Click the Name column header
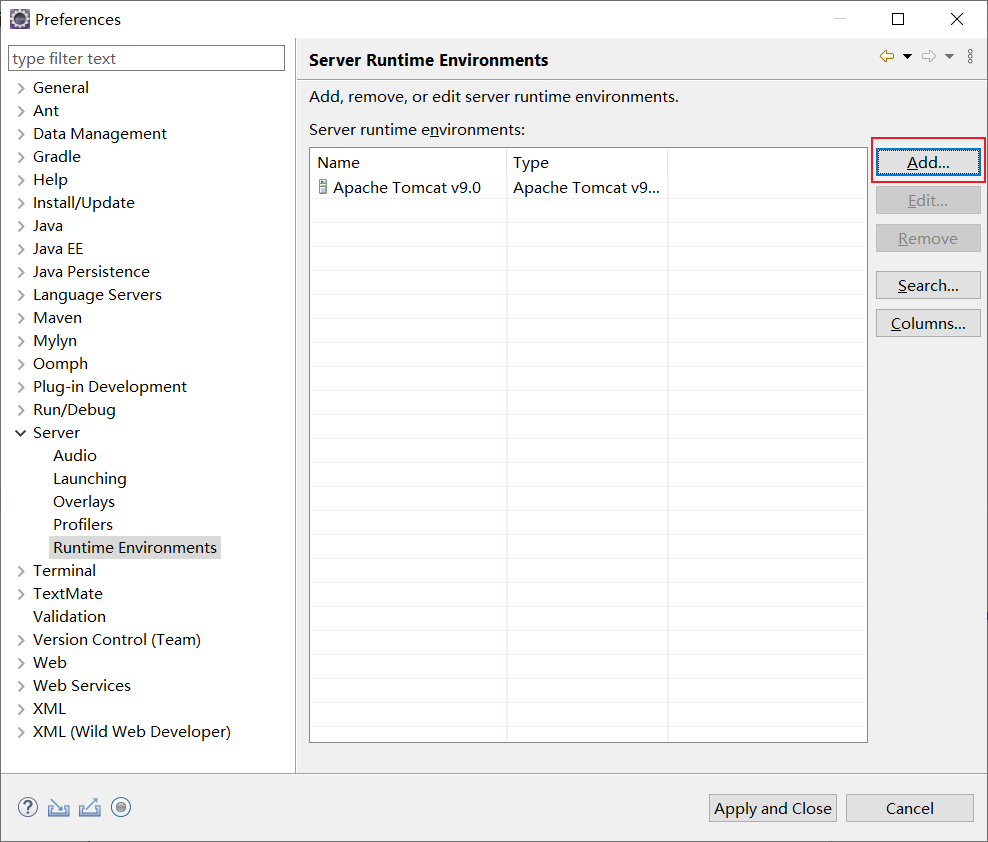This screenshot has width=988, height=842. 408,162
